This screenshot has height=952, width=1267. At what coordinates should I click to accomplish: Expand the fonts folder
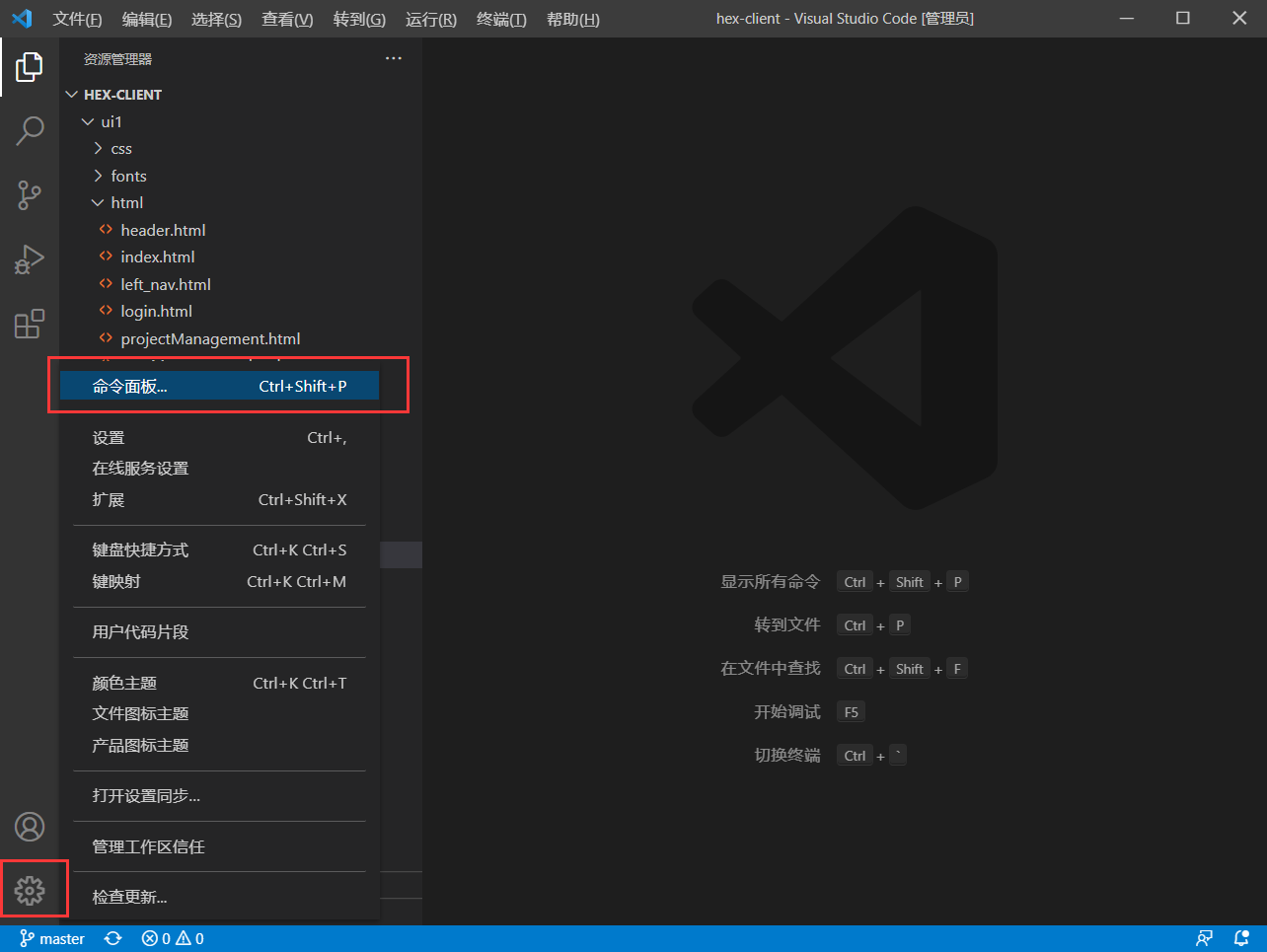129,176
